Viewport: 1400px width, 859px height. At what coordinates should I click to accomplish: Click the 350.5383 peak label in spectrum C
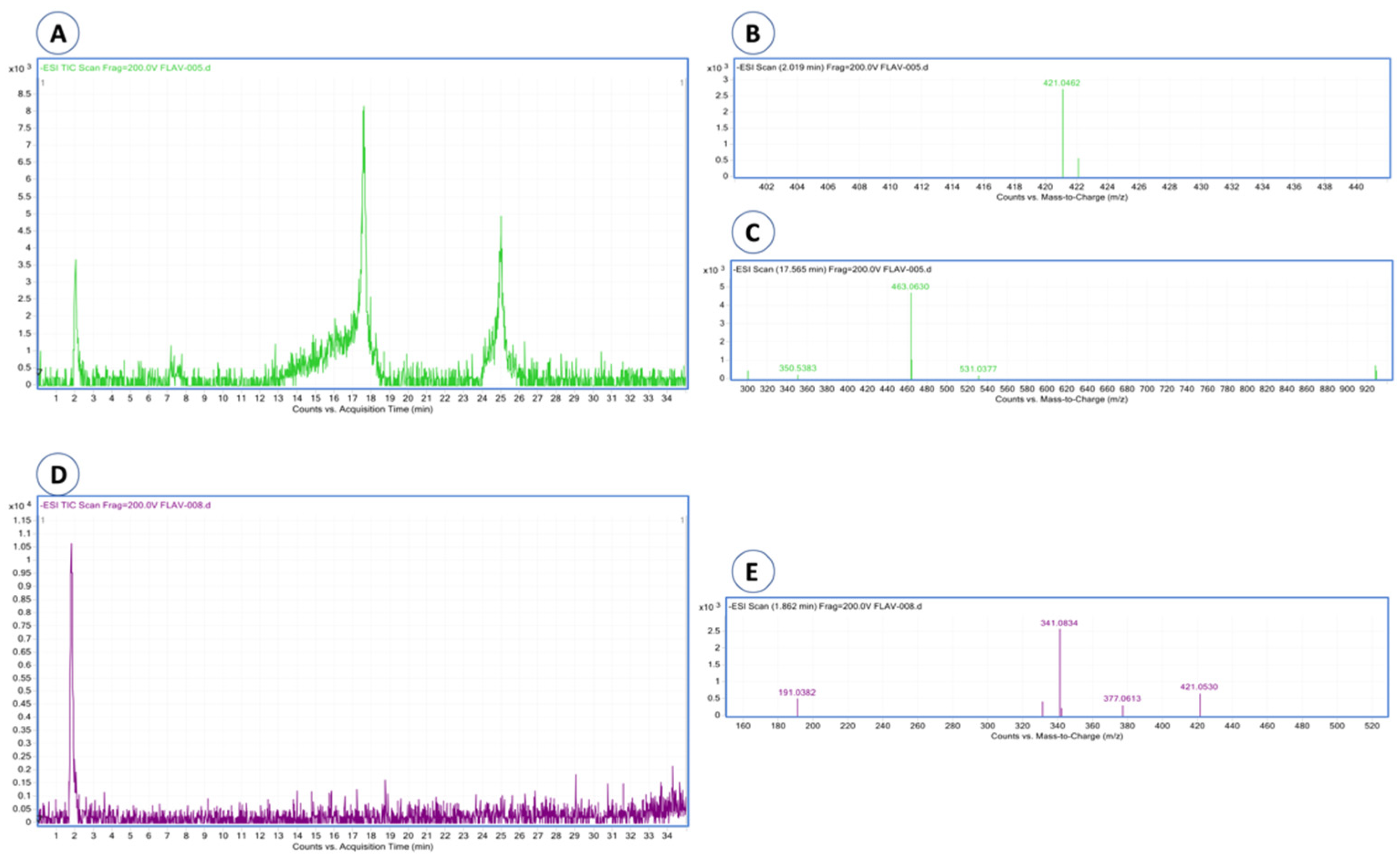click(x=797, y=368)
